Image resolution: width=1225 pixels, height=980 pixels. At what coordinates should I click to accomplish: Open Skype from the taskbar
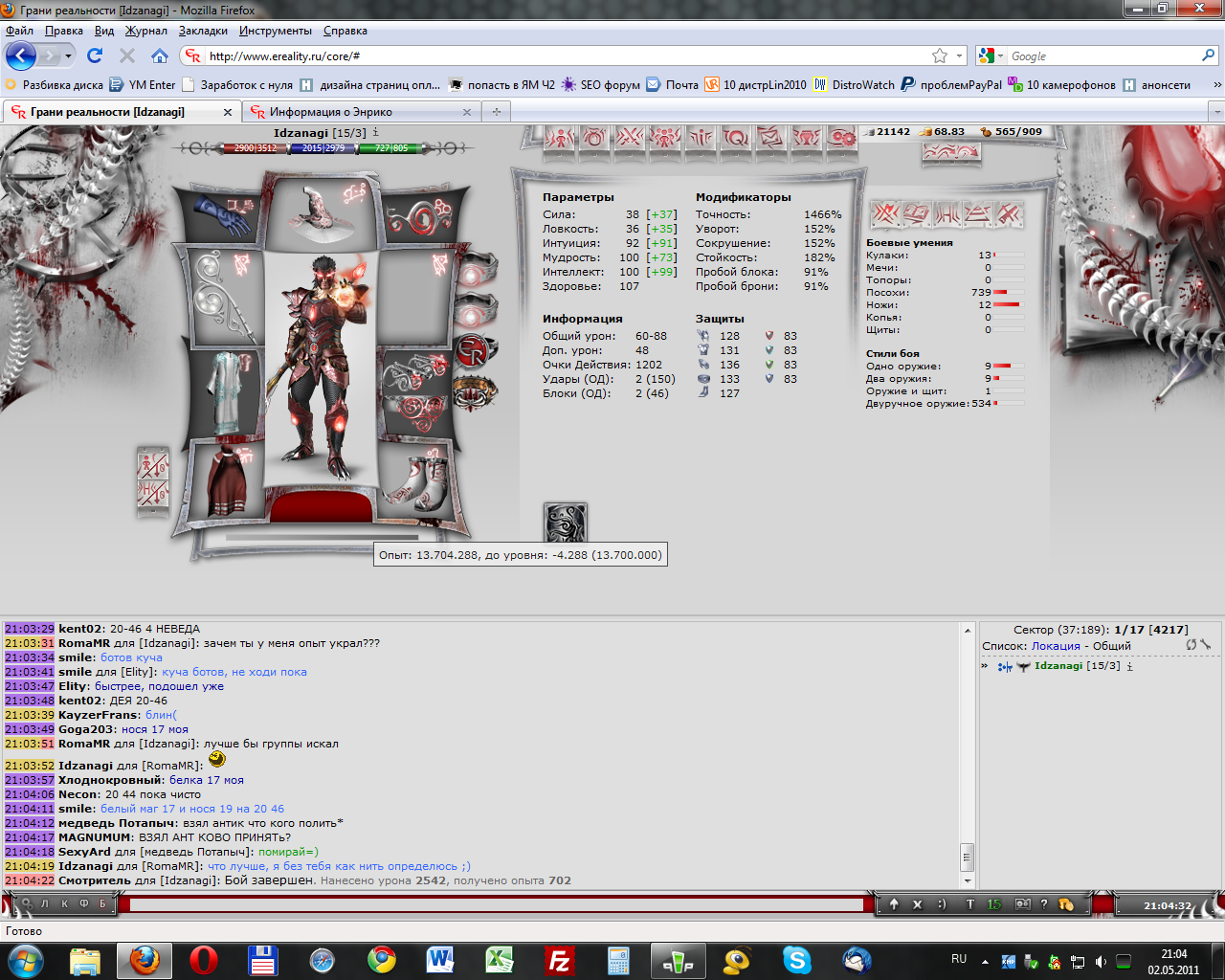click(796, 960)
